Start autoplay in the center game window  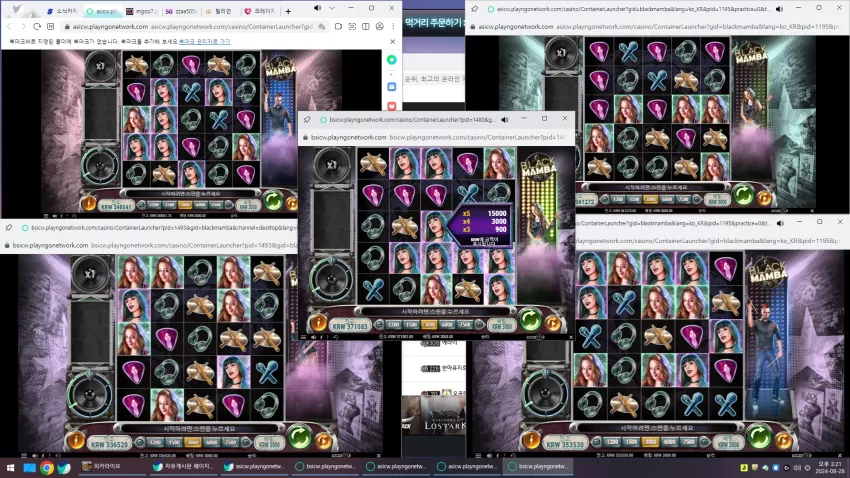click(x=553, y=324)
